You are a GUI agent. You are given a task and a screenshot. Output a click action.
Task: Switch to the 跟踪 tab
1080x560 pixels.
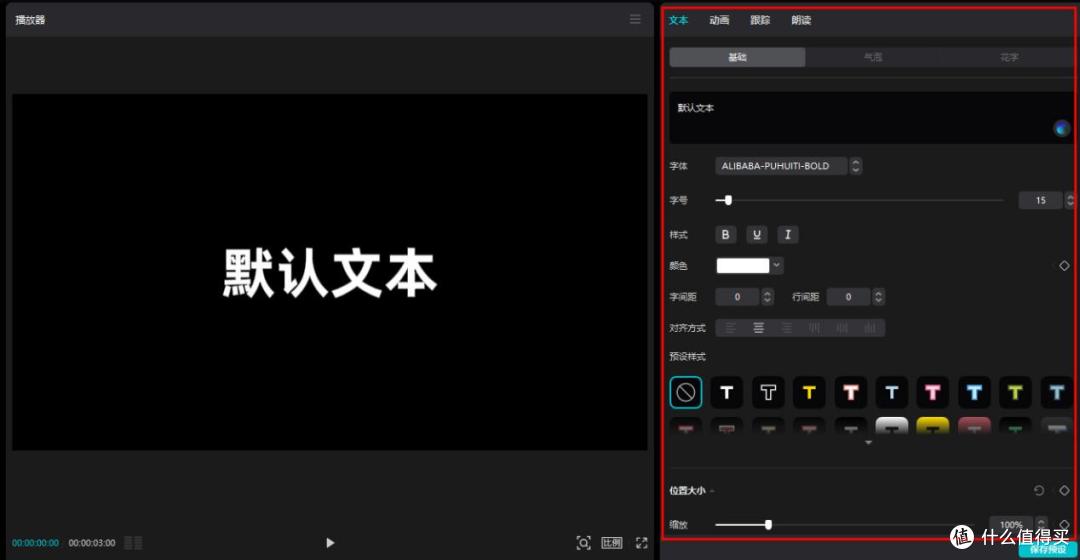click(x=760, y=20)
